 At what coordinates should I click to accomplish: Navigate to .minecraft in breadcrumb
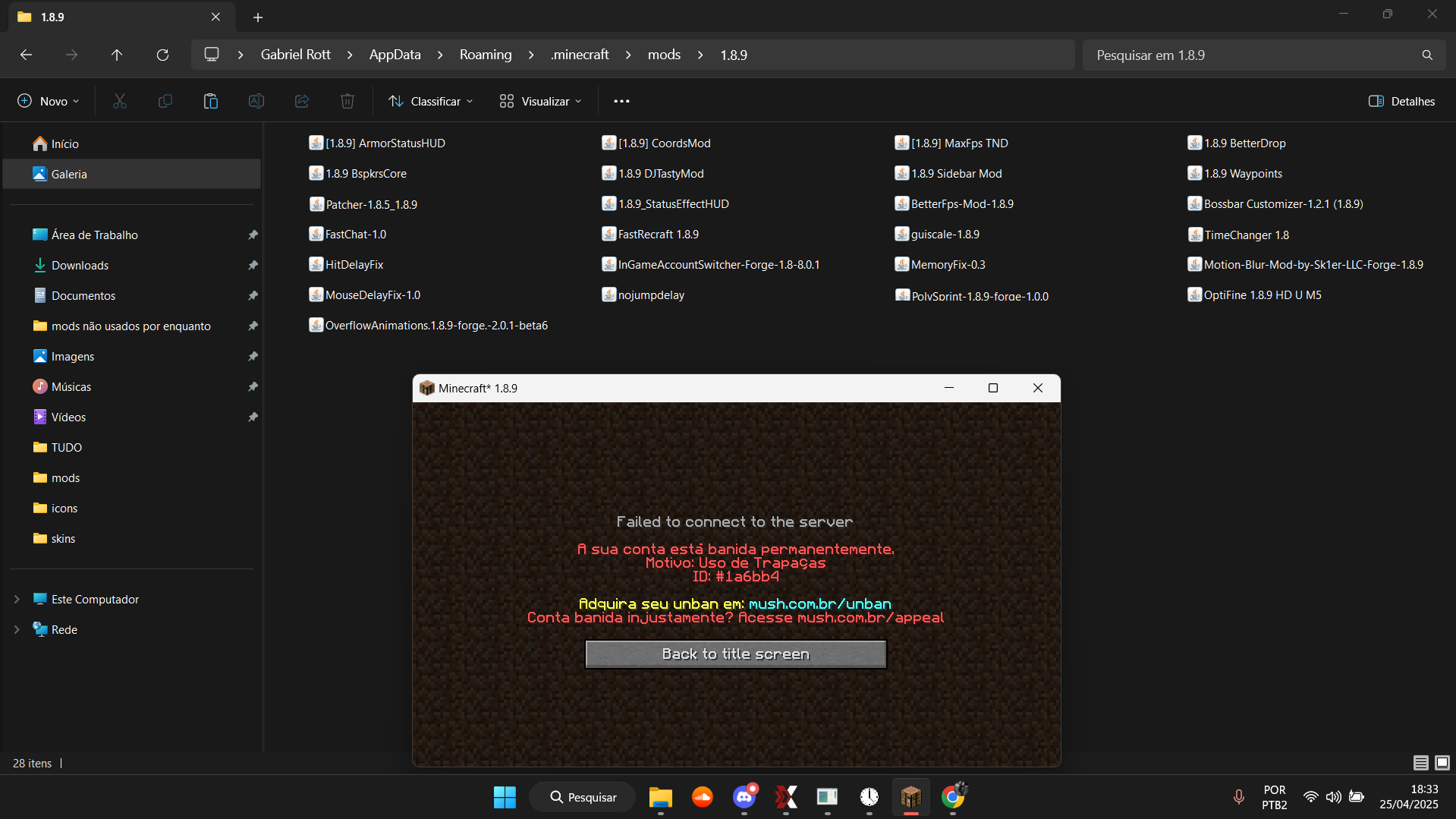[580, 55]
